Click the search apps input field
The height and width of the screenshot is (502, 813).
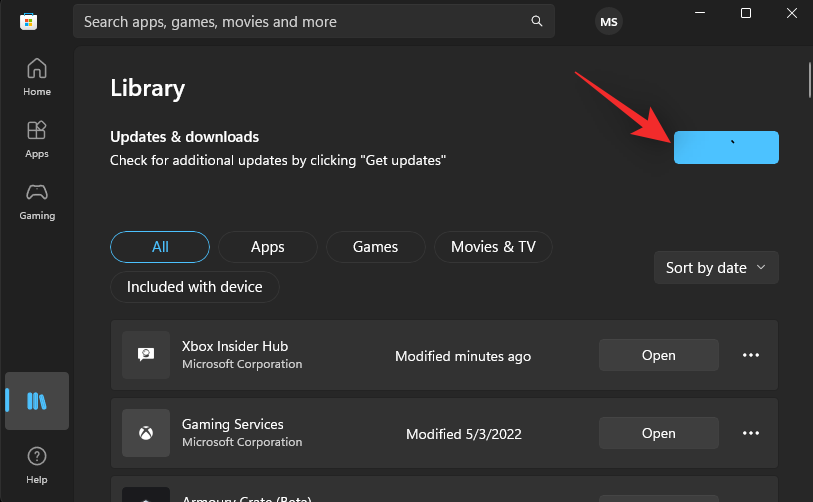314,21
